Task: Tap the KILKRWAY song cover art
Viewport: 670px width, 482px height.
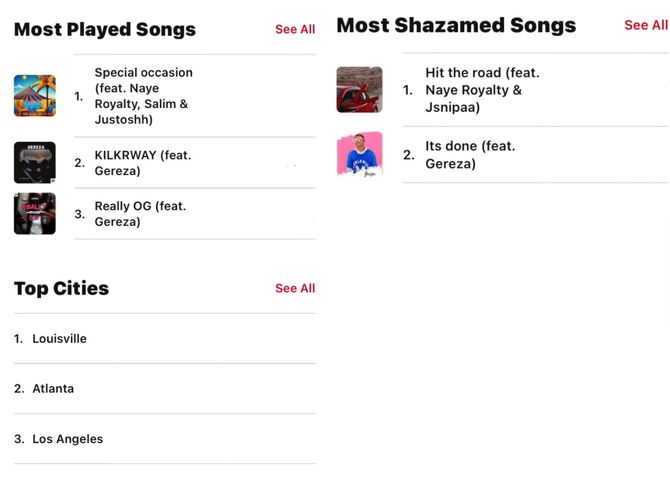Action: [35, 162]
